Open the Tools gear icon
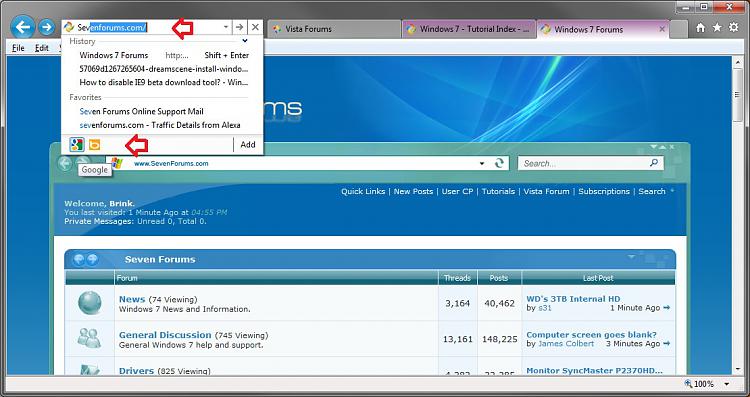Viewport: 750px width, 397px height. pos(734,28)
